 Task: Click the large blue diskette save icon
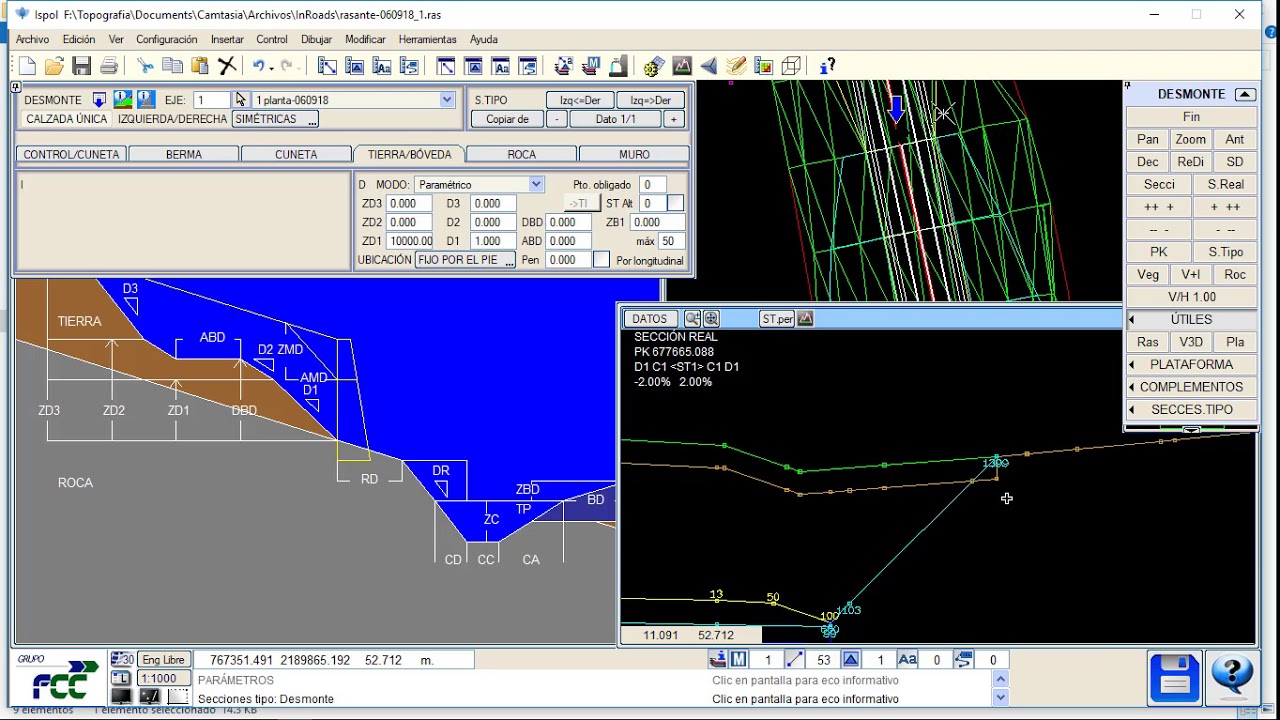coord(1174,677)
